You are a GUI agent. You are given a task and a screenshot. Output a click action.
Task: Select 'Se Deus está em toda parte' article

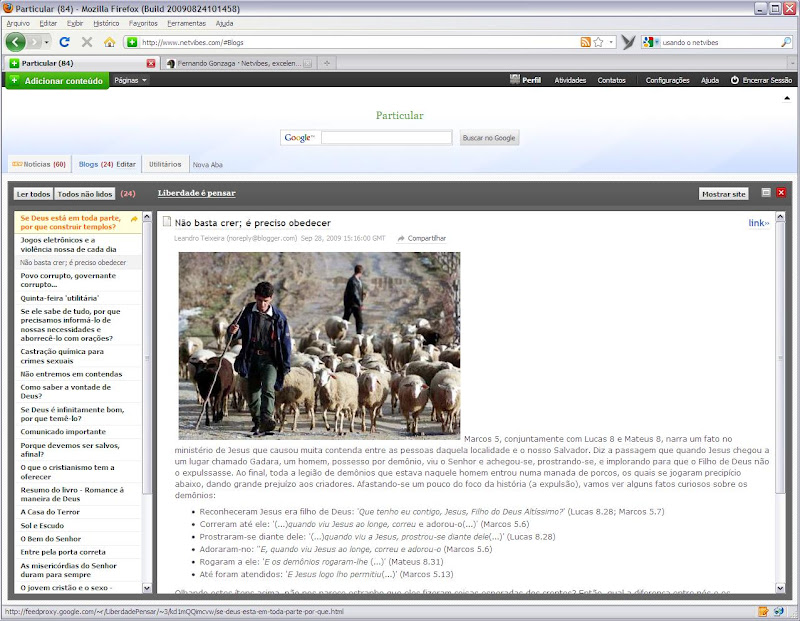(70, 222)
